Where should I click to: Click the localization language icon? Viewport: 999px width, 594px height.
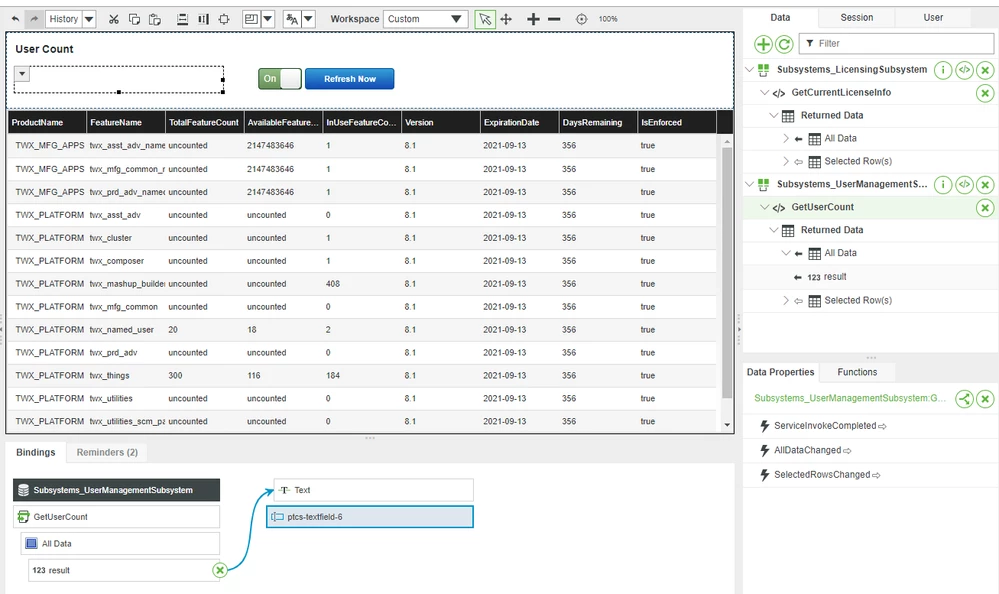pos(292,19)
